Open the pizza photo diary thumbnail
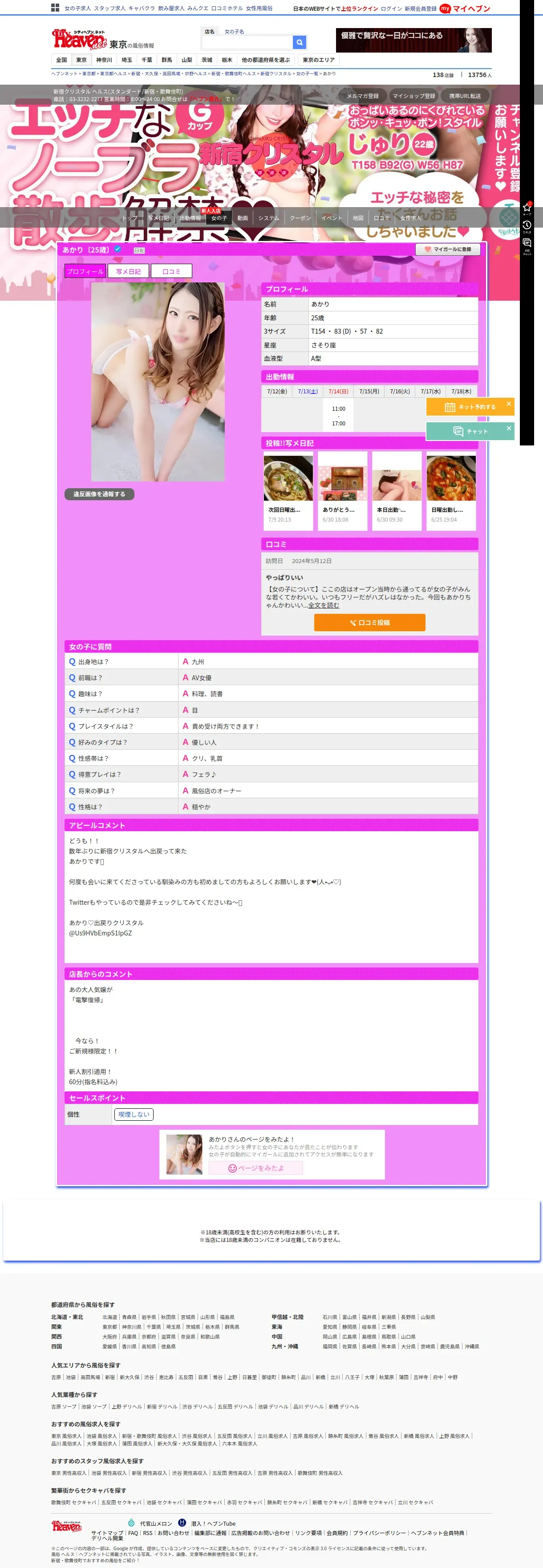543x1568 pixels. (451, 478)
